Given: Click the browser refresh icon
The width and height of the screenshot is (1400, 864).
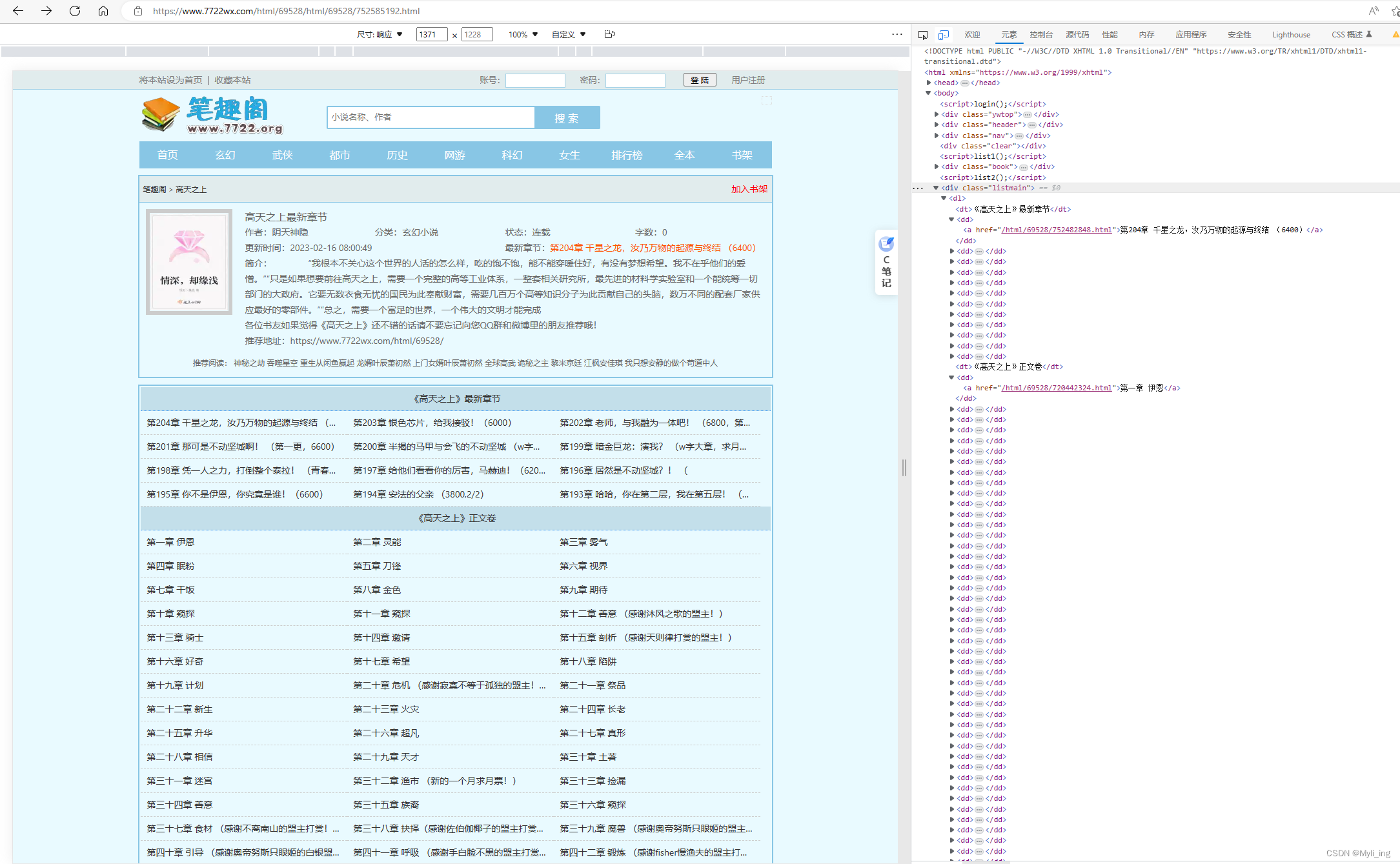Looking at the screenshot, I should (75, 11).
